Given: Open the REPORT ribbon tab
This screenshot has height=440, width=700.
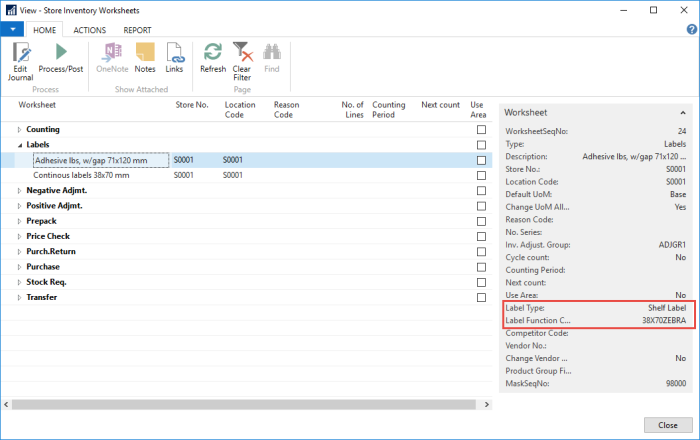Looking at the screenshot, I should pyautogui.click(x=137, y=30).
